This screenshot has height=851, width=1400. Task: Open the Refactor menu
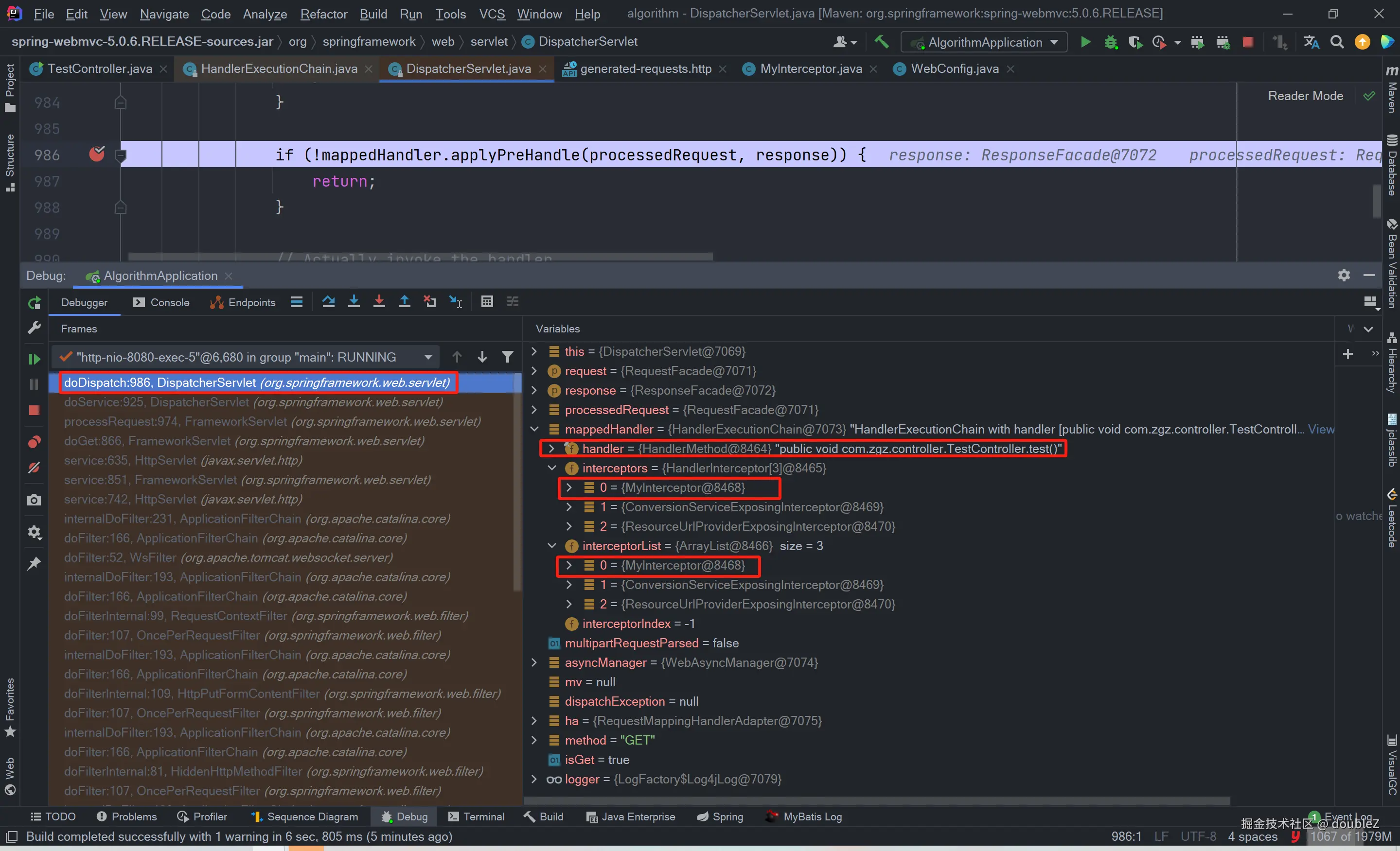[323, 14]
